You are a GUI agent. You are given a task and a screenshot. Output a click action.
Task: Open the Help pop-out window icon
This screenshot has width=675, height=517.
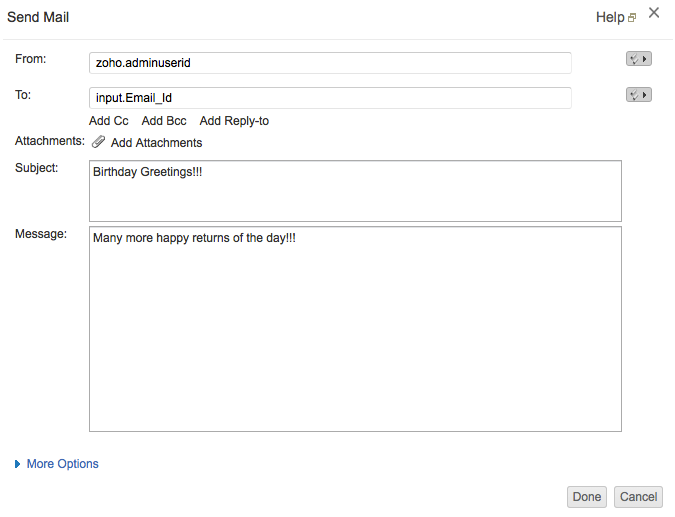[632, 18]
